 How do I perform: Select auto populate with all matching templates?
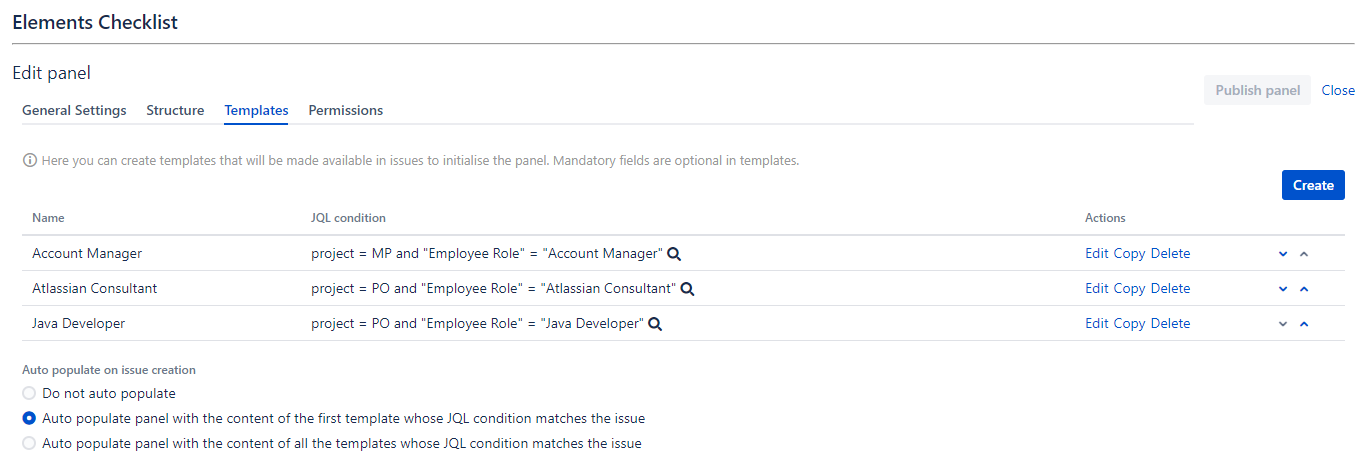point(29,443)
